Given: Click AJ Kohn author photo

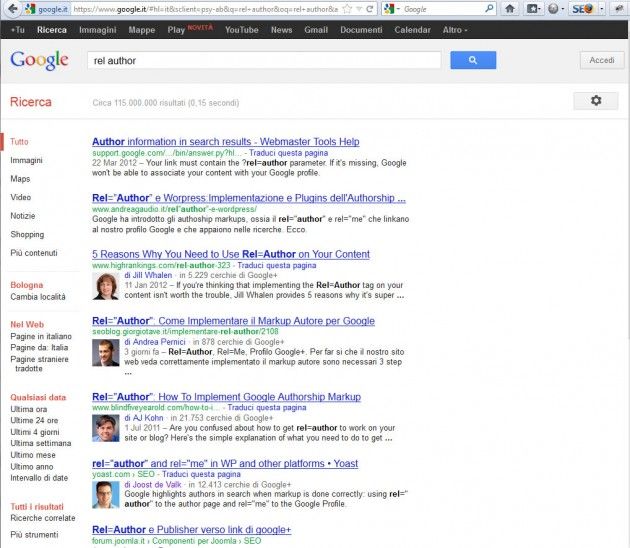Looking at the screenshot, I should coord(106,428).
